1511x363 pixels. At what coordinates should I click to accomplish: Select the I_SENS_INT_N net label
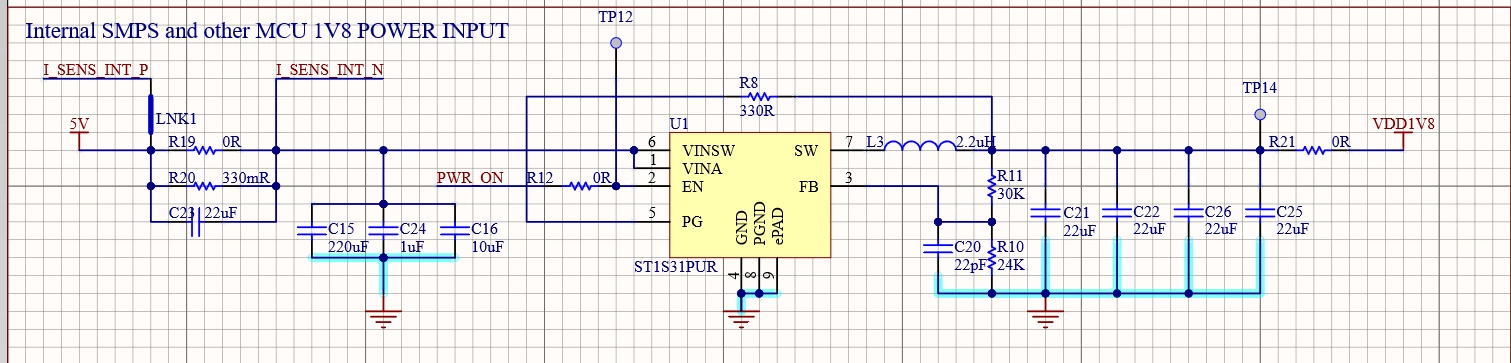click(330, 70)
